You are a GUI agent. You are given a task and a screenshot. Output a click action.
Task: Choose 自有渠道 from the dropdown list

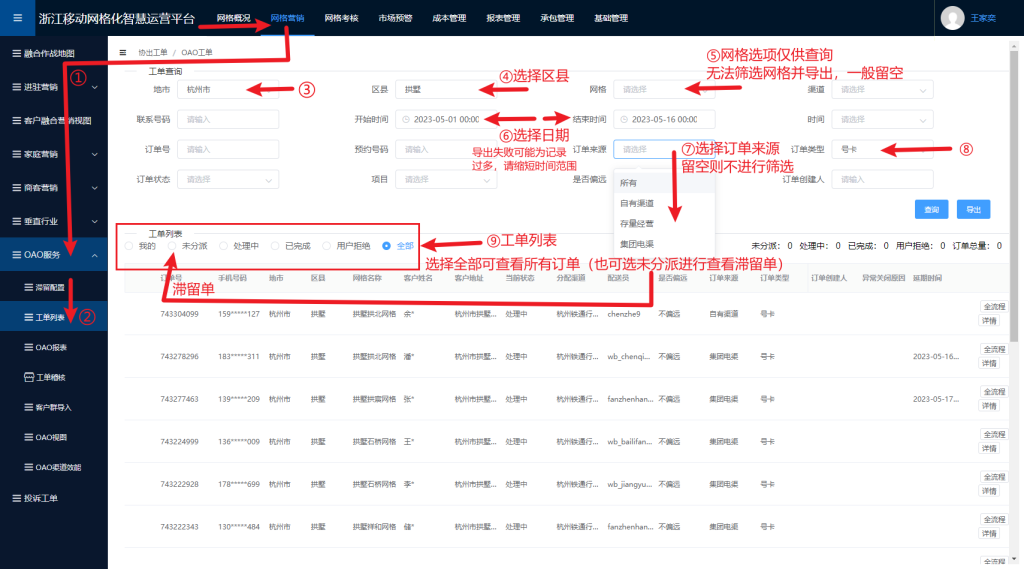pos(636,203)
